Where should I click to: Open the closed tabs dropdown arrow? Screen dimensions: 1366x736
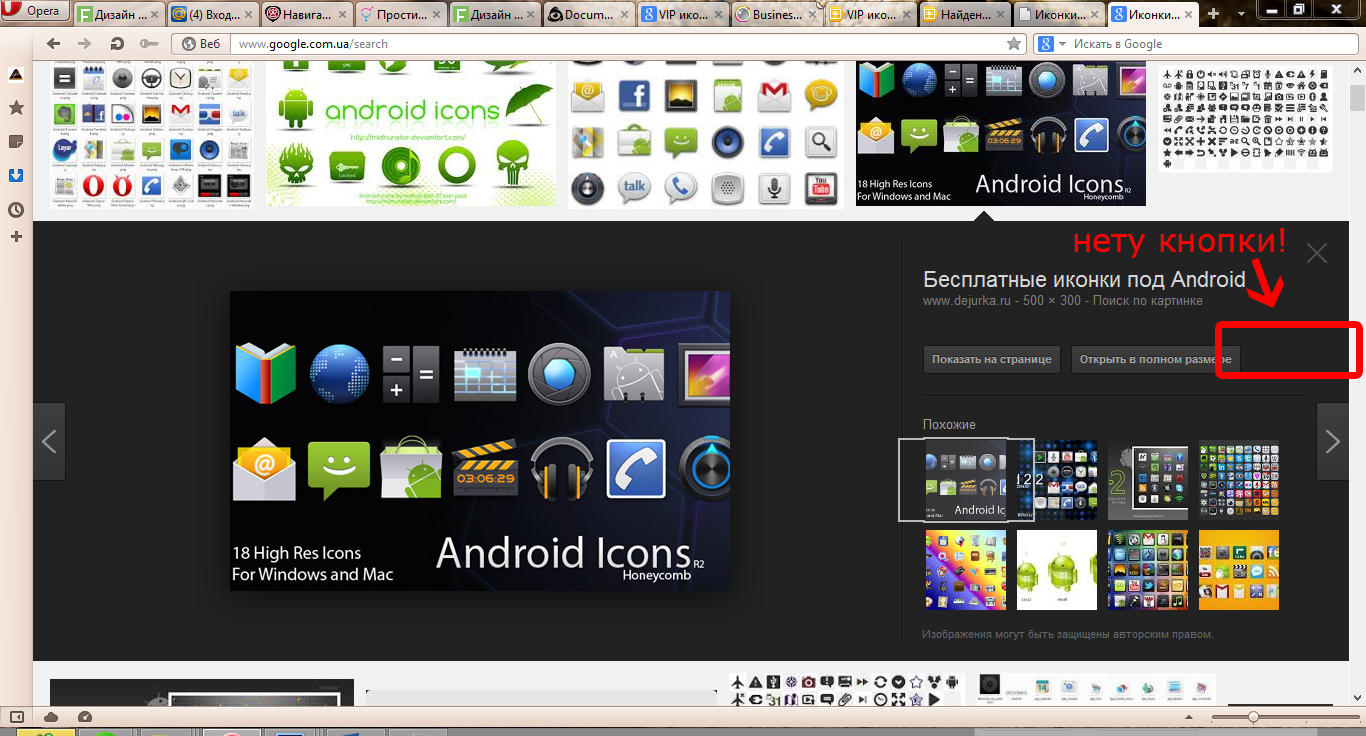click(x=1241, y=14)
